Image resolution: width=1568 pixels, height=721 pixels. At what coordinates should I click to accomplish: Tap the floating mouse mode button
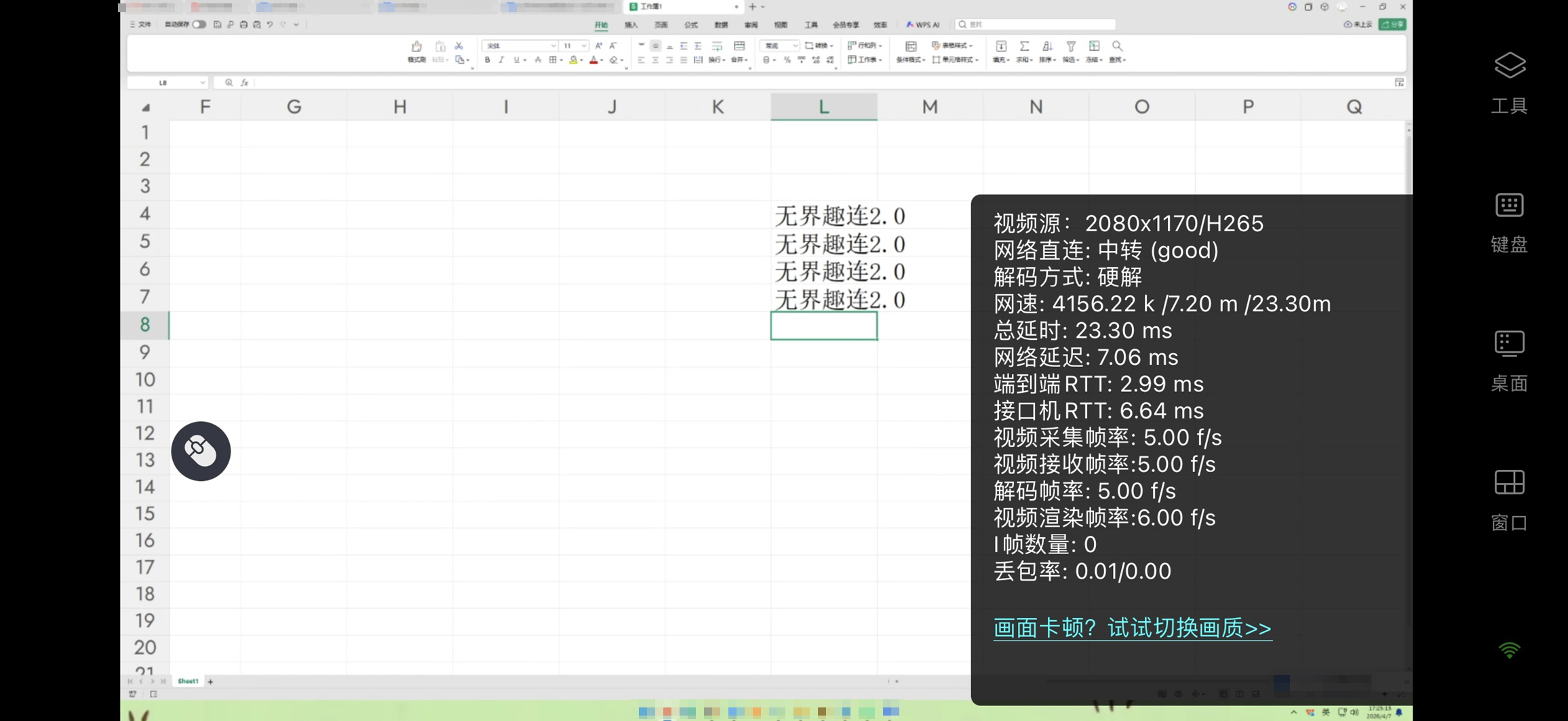click(201, 451)
